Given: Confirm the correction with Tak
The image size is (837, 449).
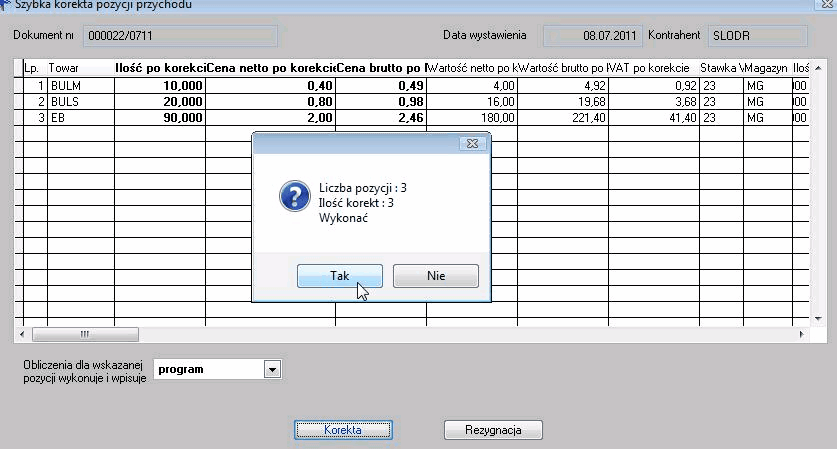Looking at the screenshot, I should (339, 276).
